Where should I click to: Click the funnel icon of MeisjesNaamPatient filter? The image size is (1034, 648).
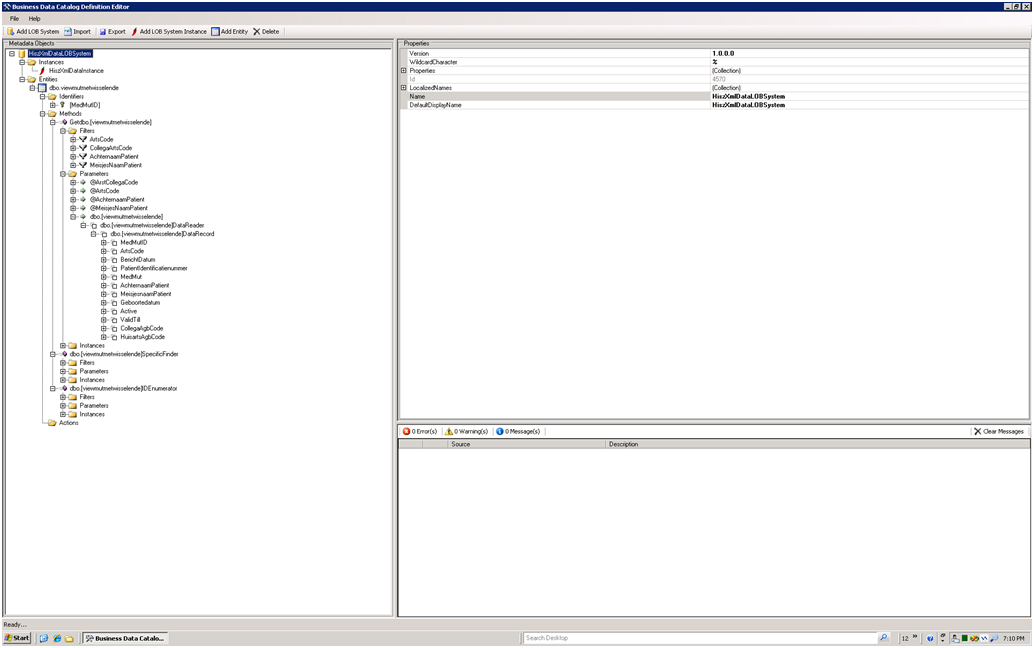(x=83, y=165)
